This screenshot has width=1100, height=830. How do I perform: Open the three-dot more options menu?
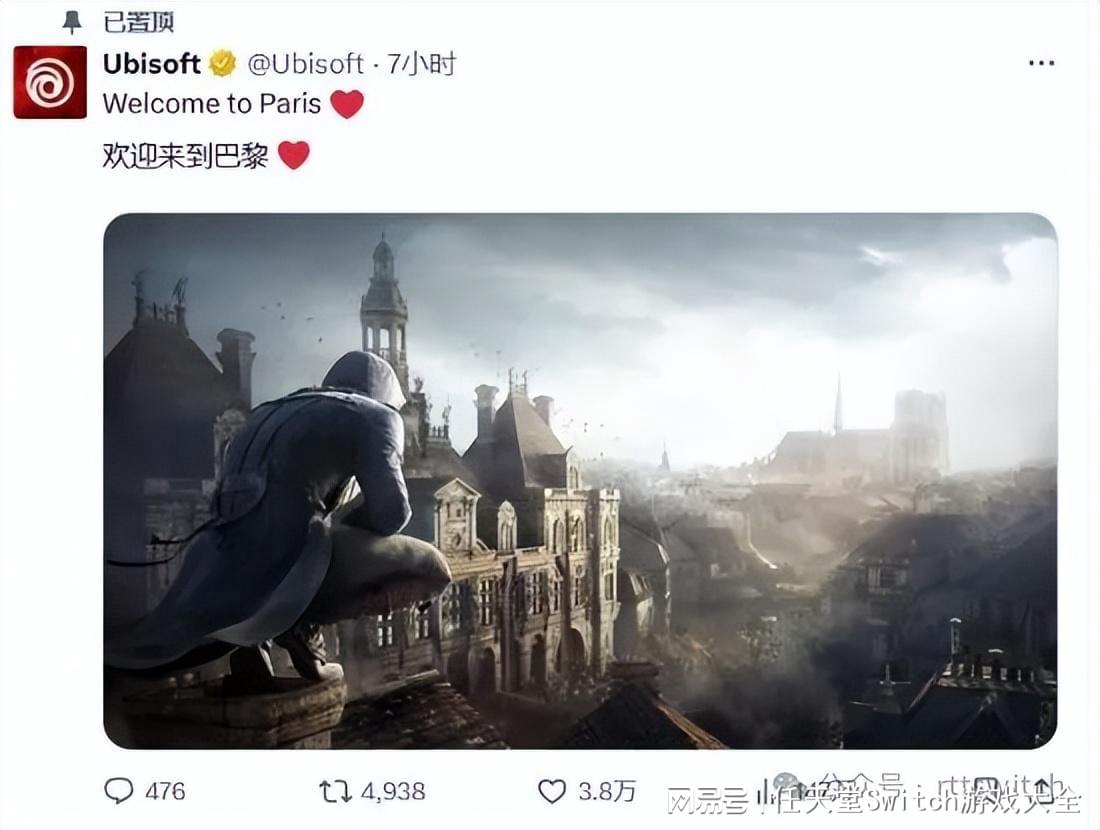[x=1041, y=63]
